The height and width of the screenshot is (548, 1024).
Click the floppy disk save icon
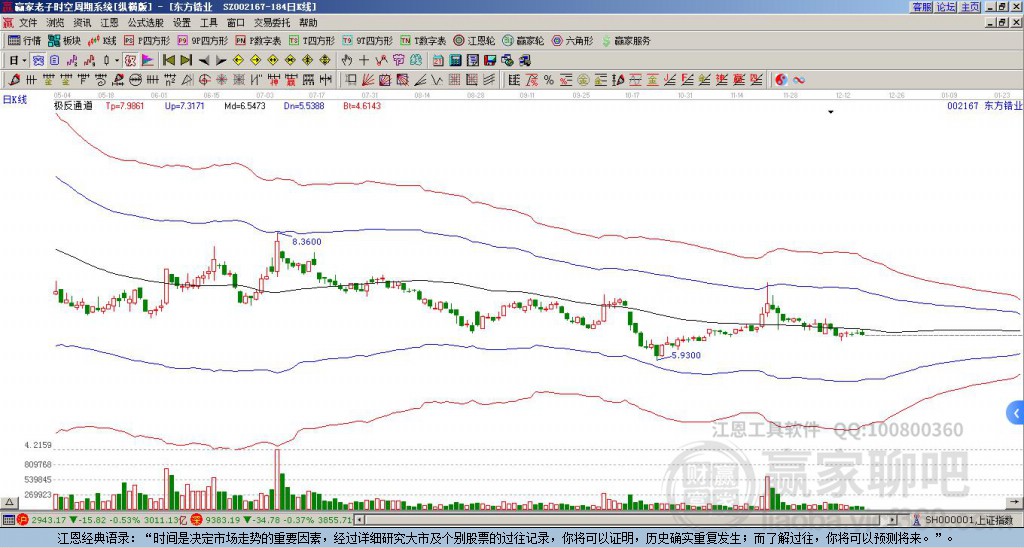[x=490, y=61]
